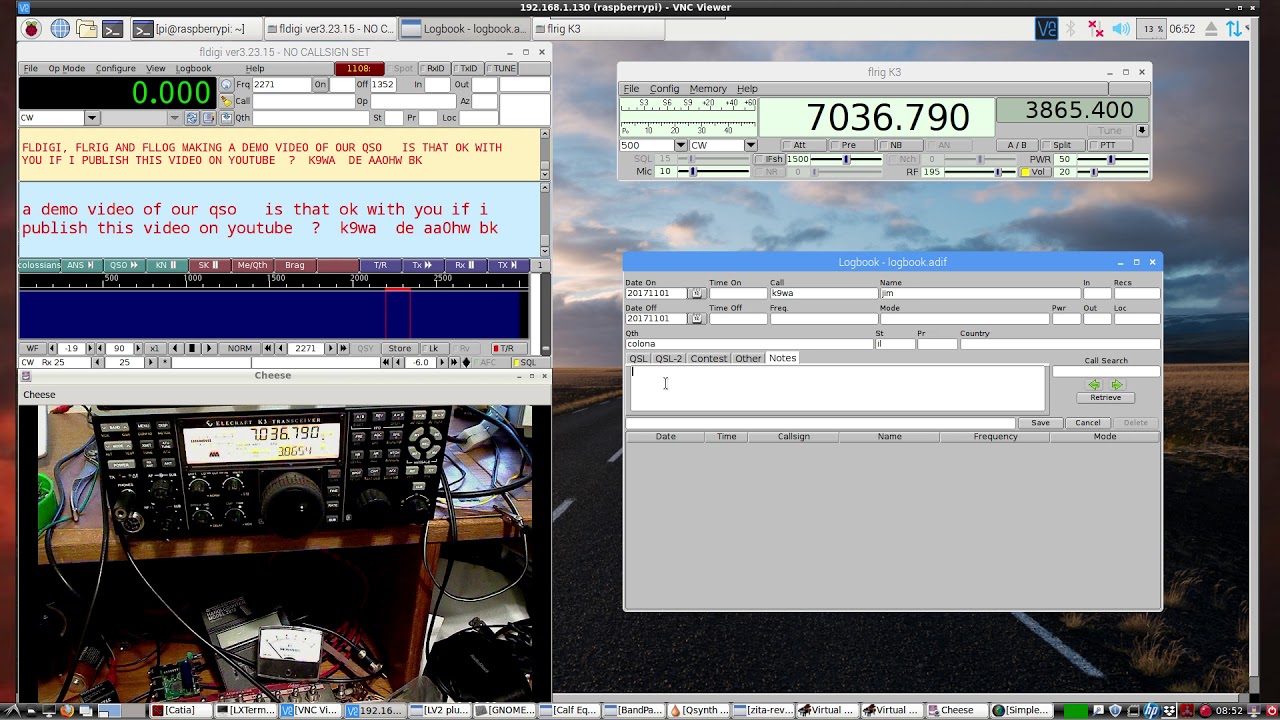This screenshot has width=1280, height=720.
Task: Run the QSO macro button
Action: pos(124,265)
